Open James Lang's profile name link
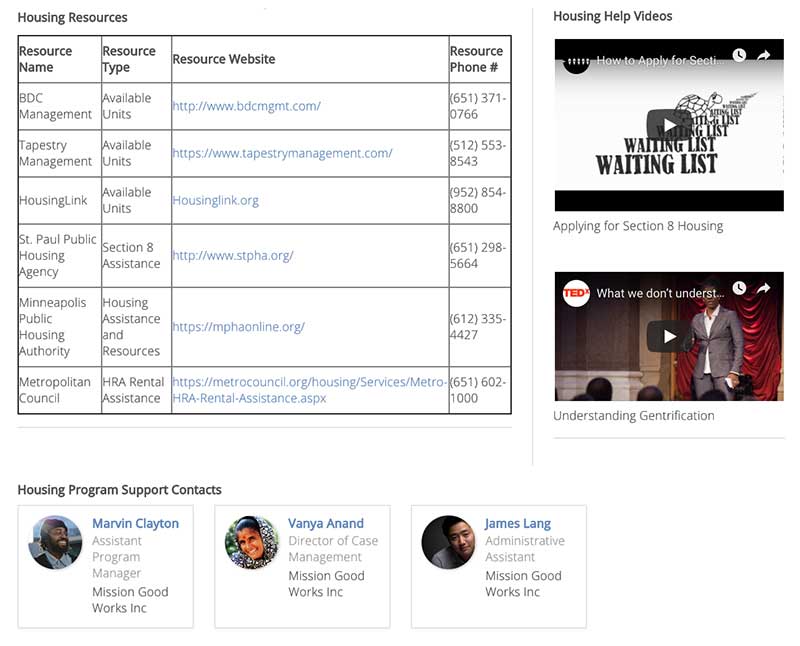This screenshot has width=800, height=646. click(517, 524)
